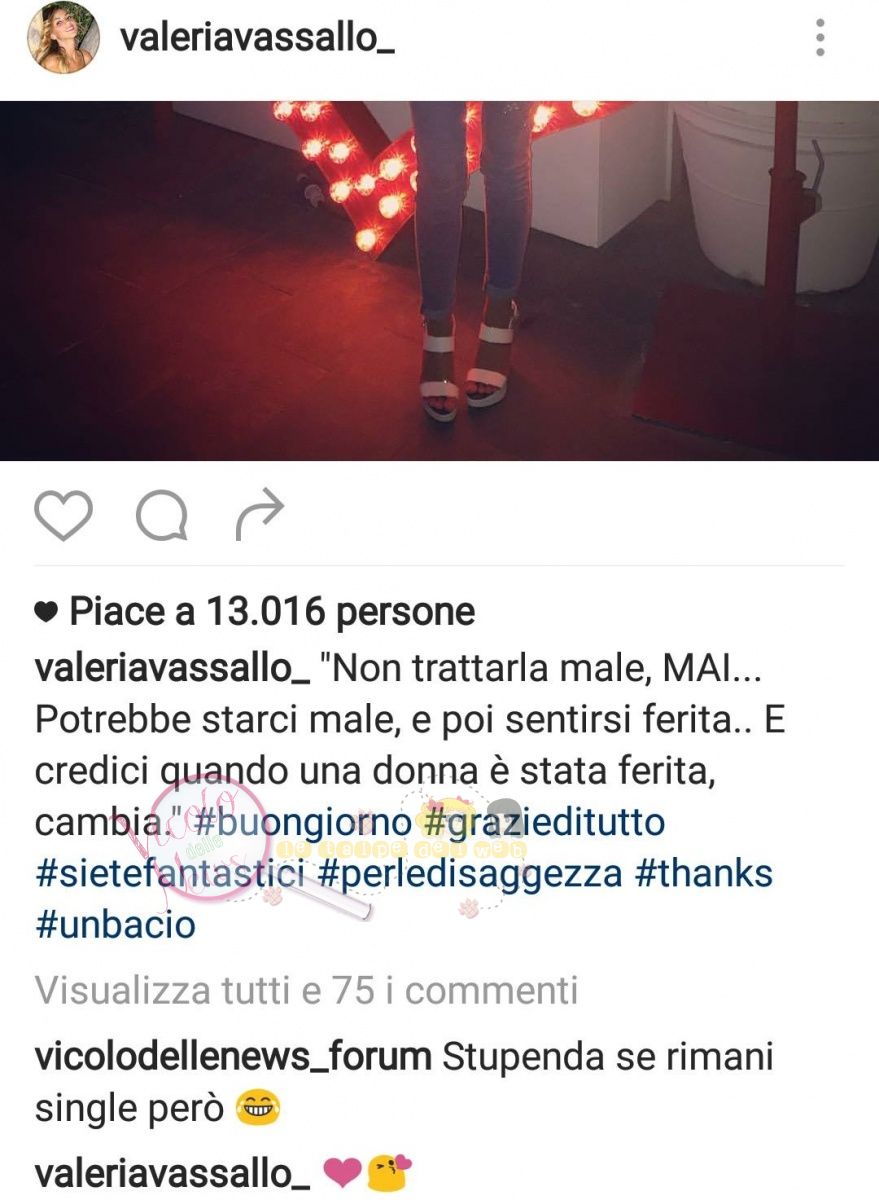Open the #buongiorno hashtag
The height and width of the screenshot is (1200, 879).
pos(300,823)
